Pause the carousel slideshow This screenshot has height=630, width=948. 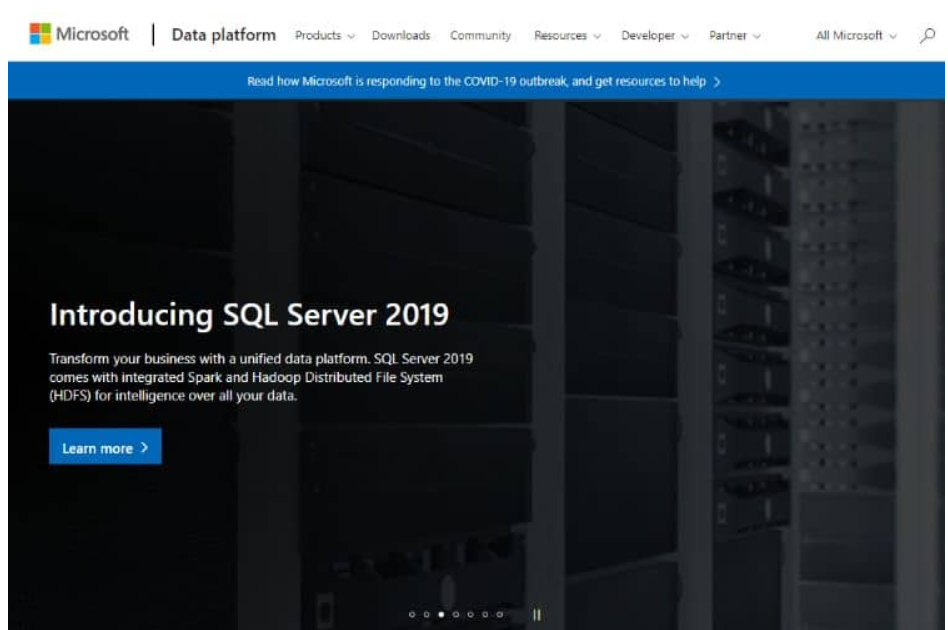click(x=536, y=615)
